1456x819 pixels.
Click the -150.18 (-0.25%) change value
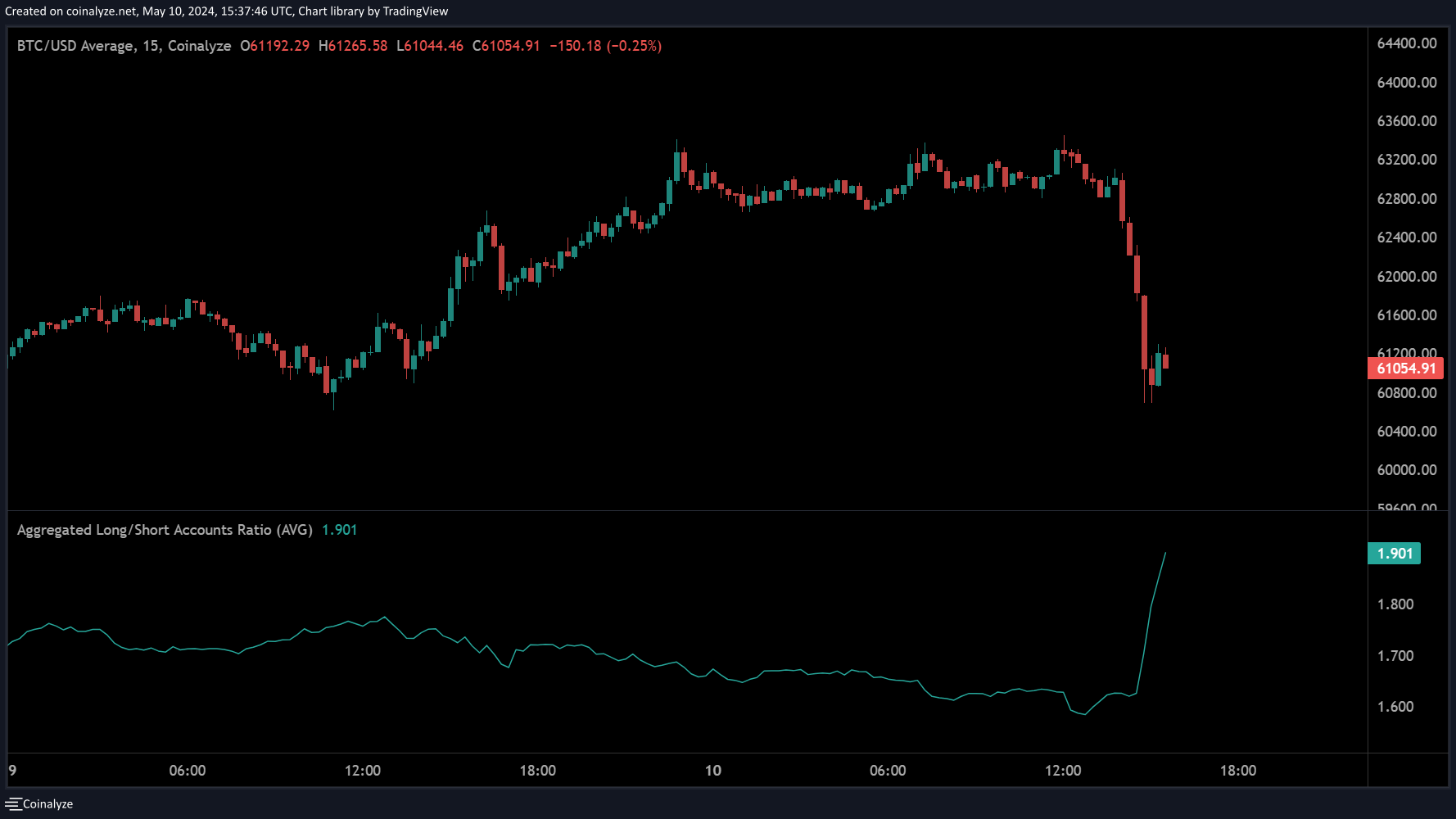(x=605, y=46)
